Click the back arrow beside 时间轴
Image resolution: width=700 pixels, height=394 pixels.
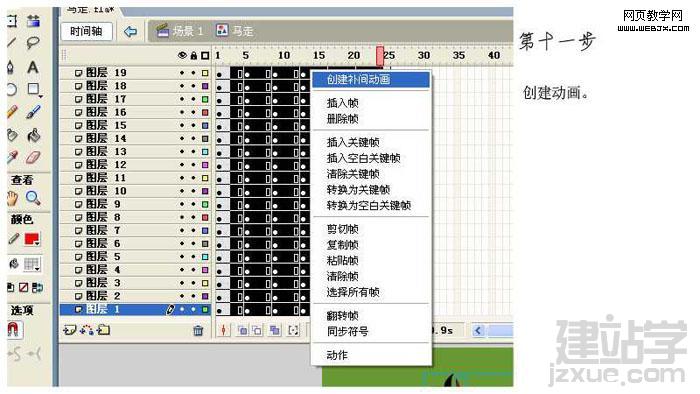tap(130, 31)
